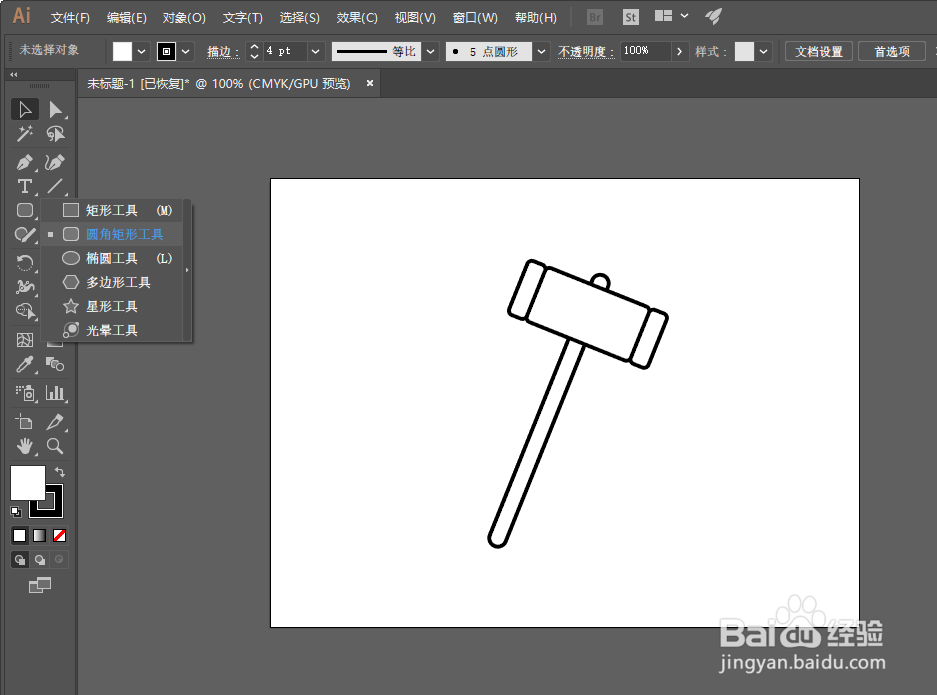The image size is (937, 695).
Task: Click the 文档设置 button
Action: (x=819, y=51)
